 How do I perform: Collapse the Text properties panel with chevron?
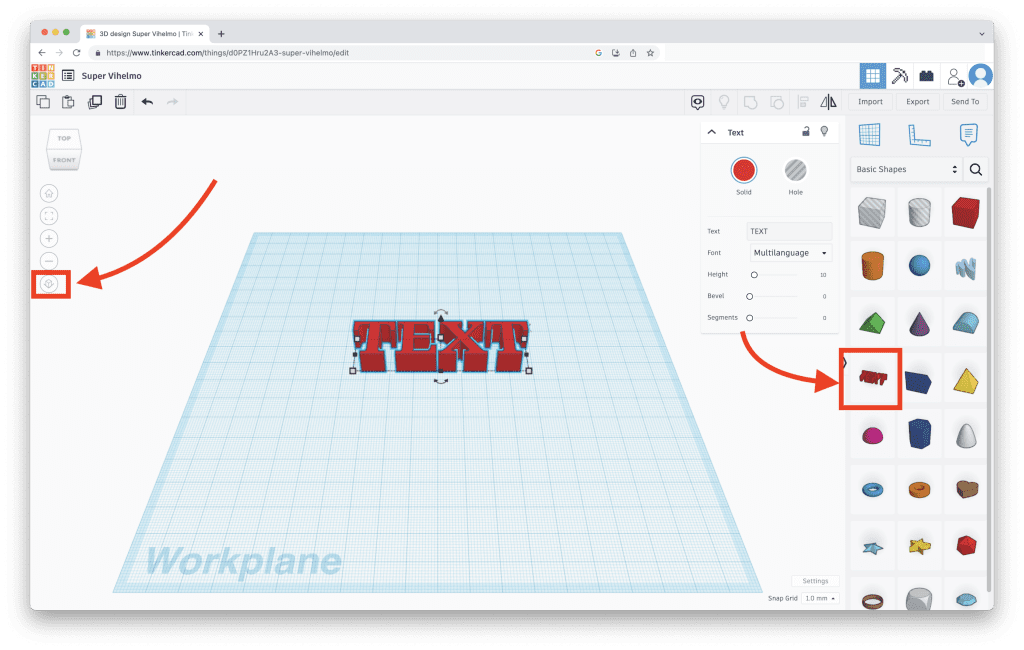712,132
